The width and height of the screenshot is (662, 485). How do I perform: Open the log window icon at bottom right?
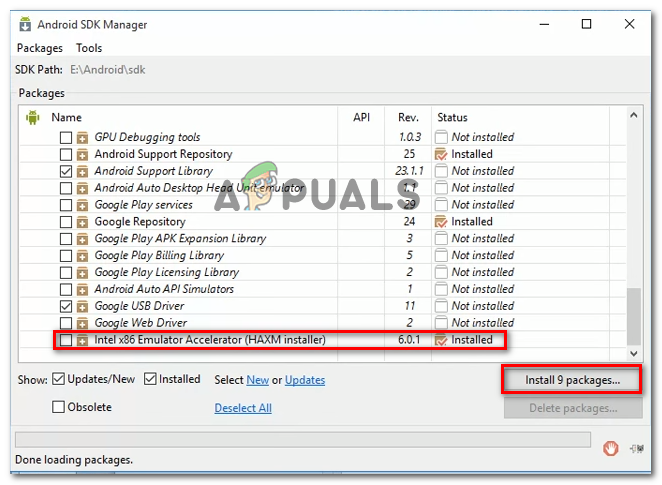click(637, 448)
